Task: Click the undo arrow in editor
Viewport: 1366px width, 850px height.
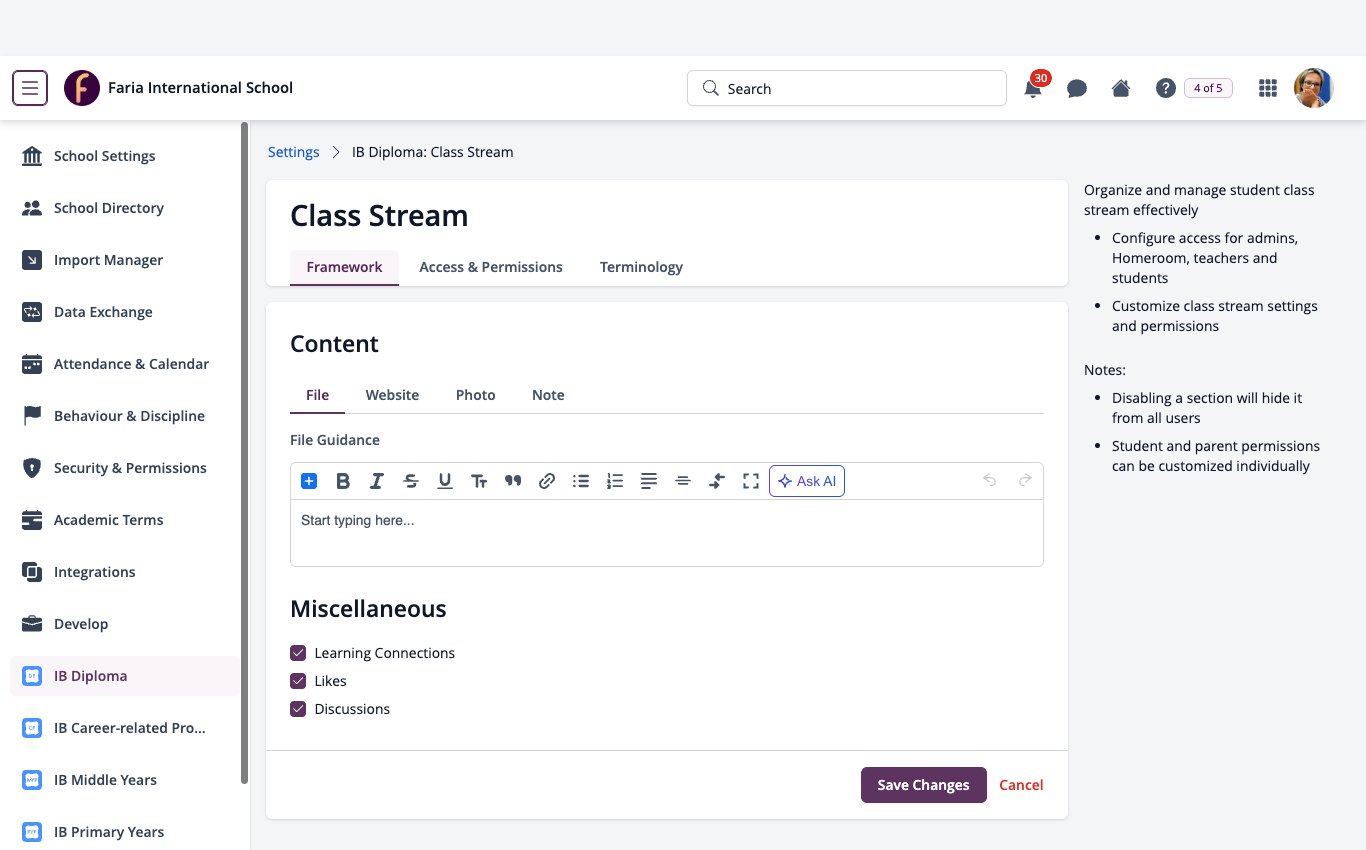Action: pos(990,481)
